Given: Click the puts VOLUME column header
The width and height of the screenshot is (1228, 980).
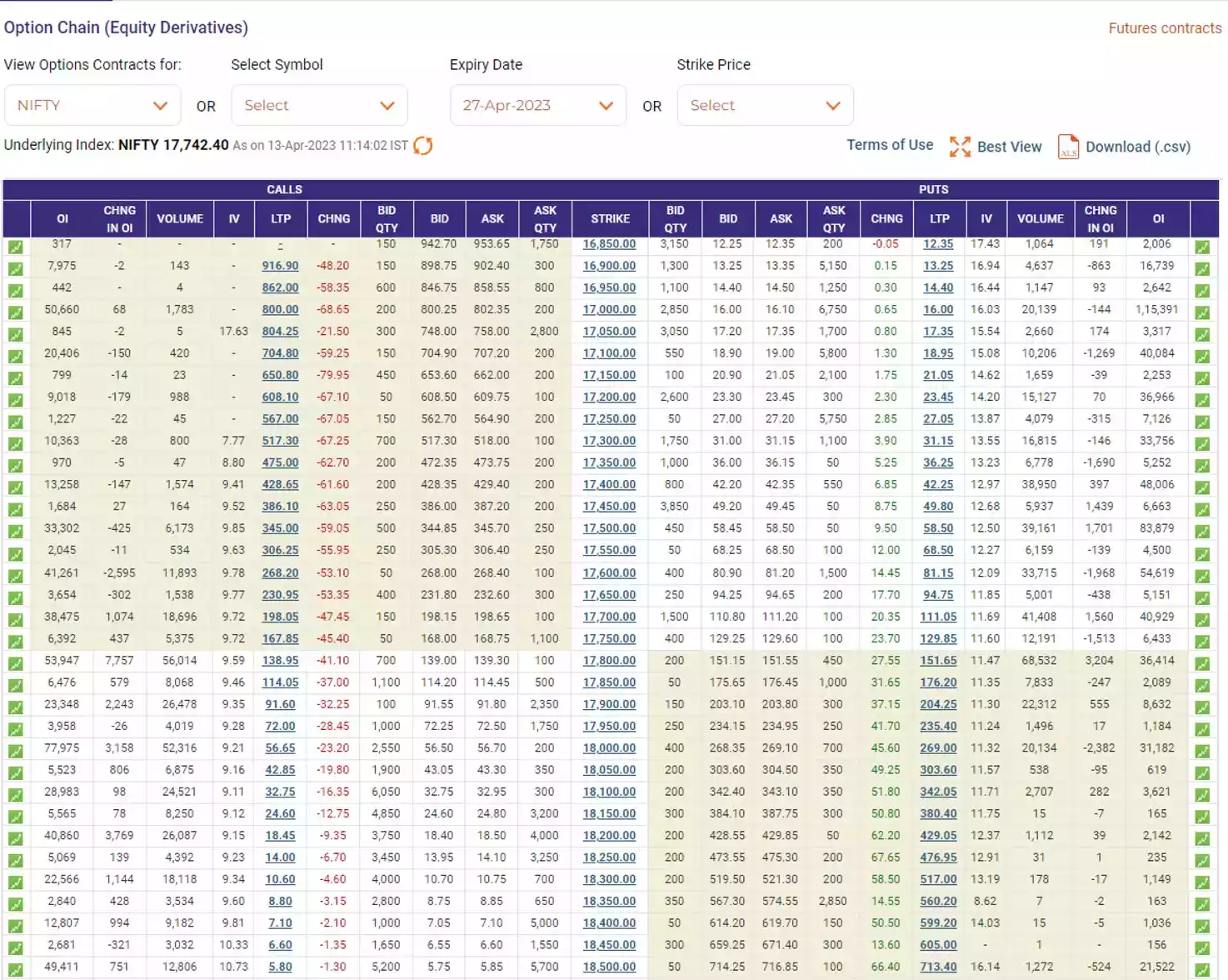Looking at the screenshot, I should click(x=1041, y=219).
